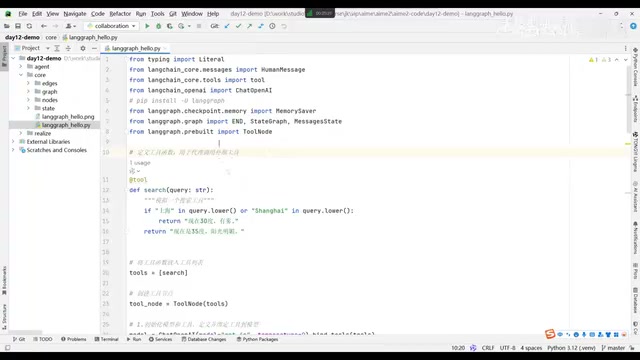Image resolution: width=640 pixels, height=360 pixels.
Task: Show Git history clock icon
Action: [x=272, y=26]
